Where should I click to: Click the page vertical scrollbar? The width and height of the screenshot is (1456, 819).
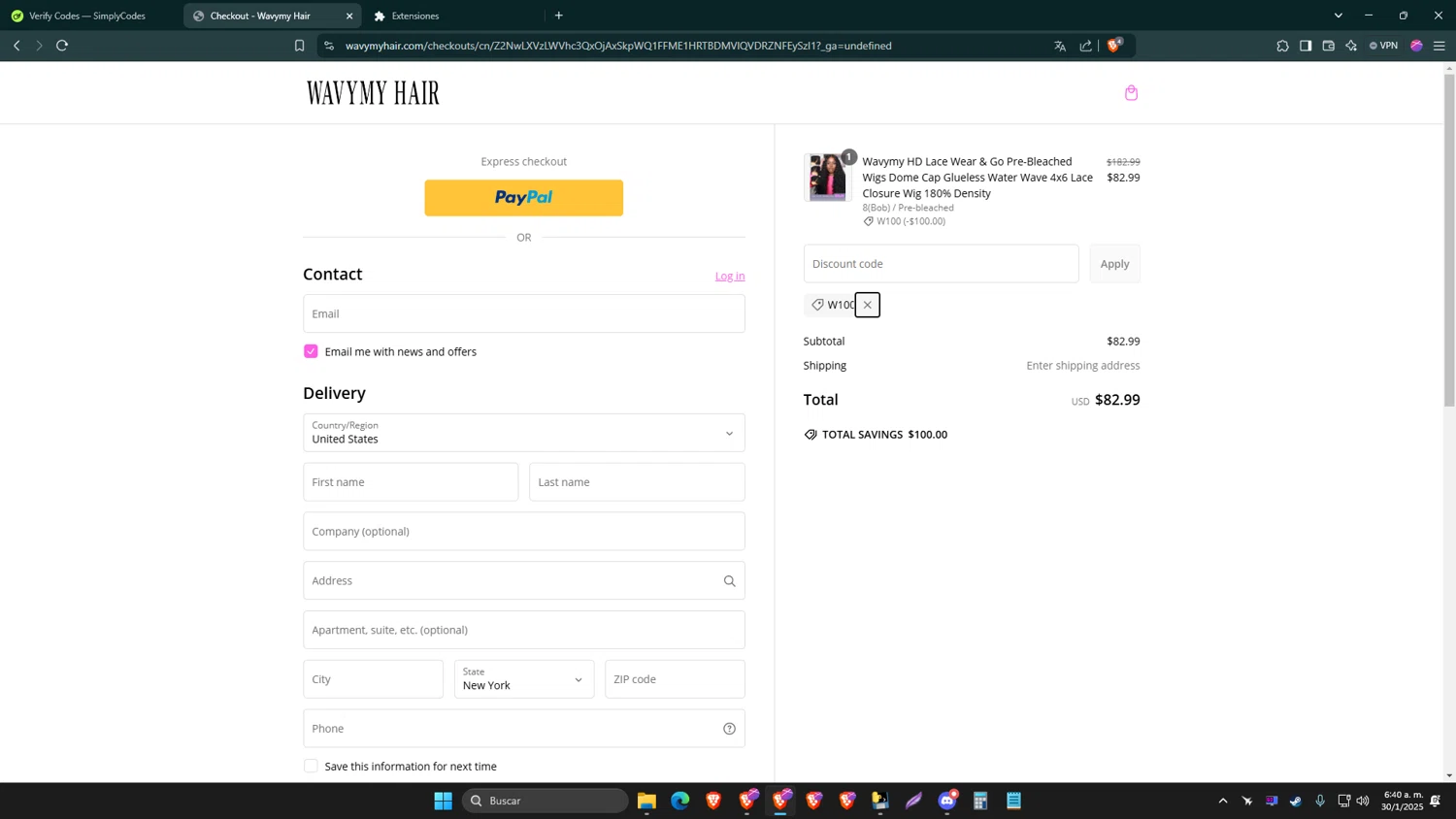click(1449, 239)
